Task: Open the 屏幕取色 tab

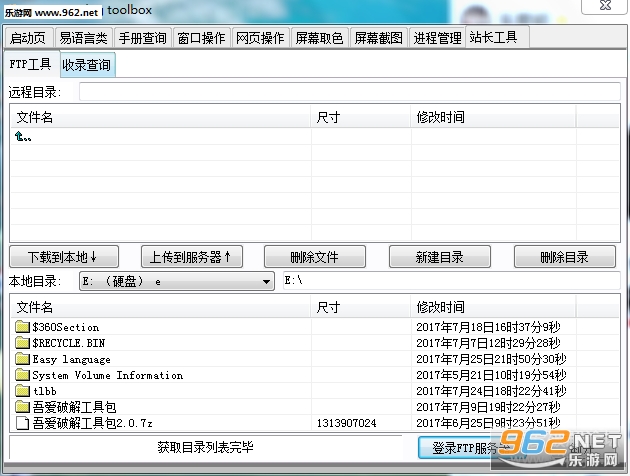Action: [x=319, y=38]
